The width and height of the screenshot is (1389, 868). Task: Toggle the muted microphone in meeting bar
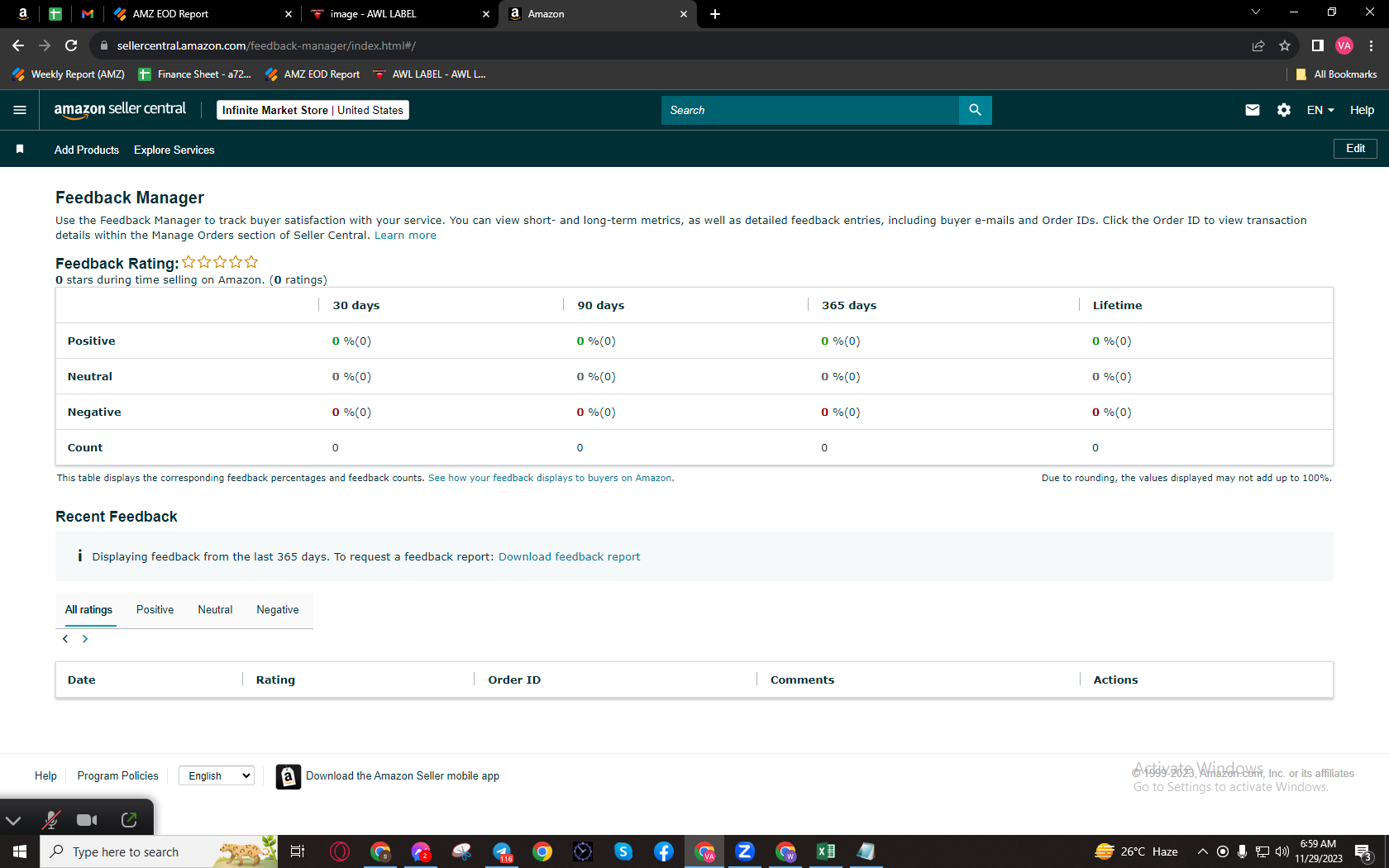[51, 820]
